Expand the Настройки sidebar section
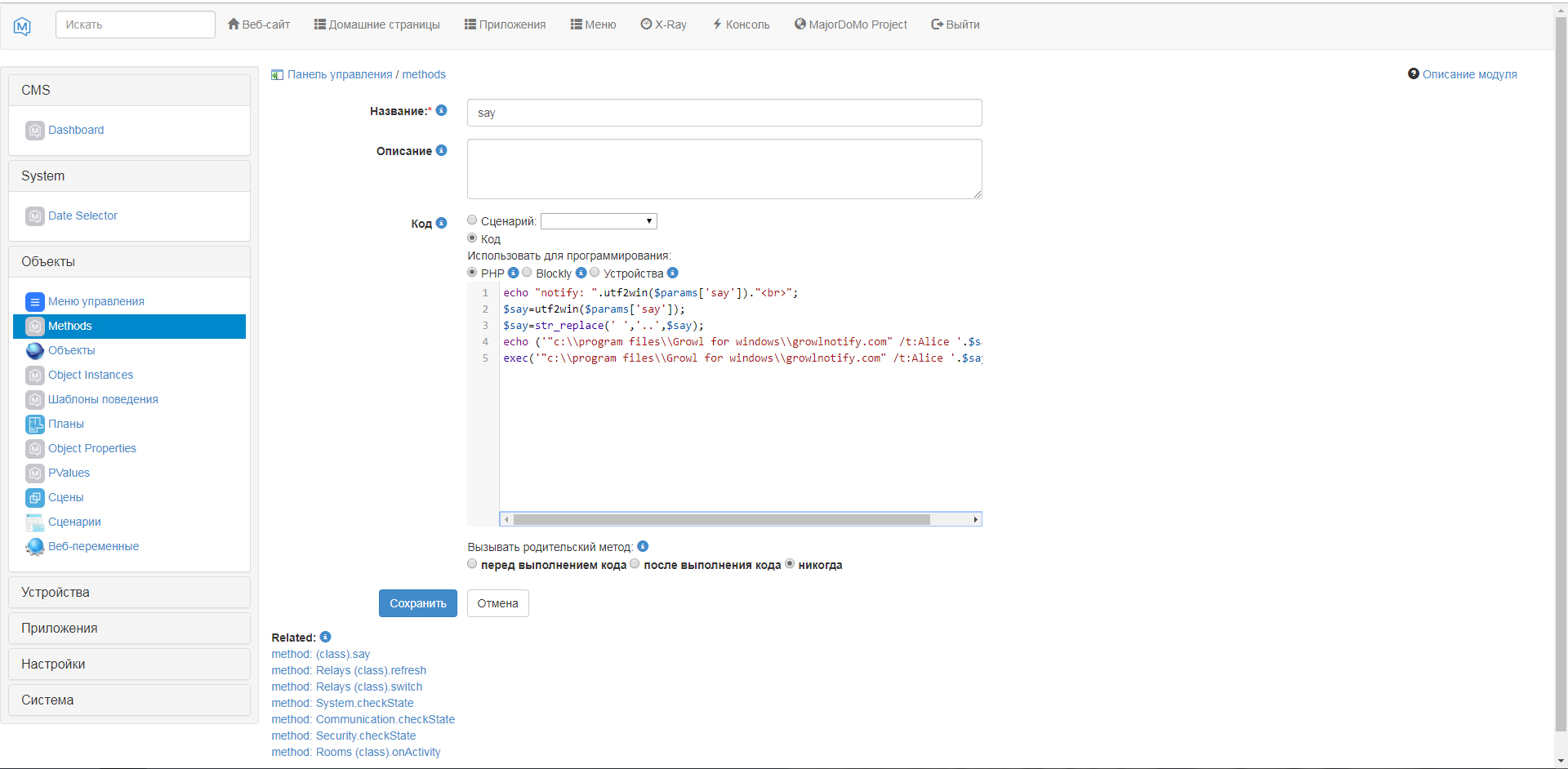The width and height of the screenshot is (1568, 769). point(129,665)
